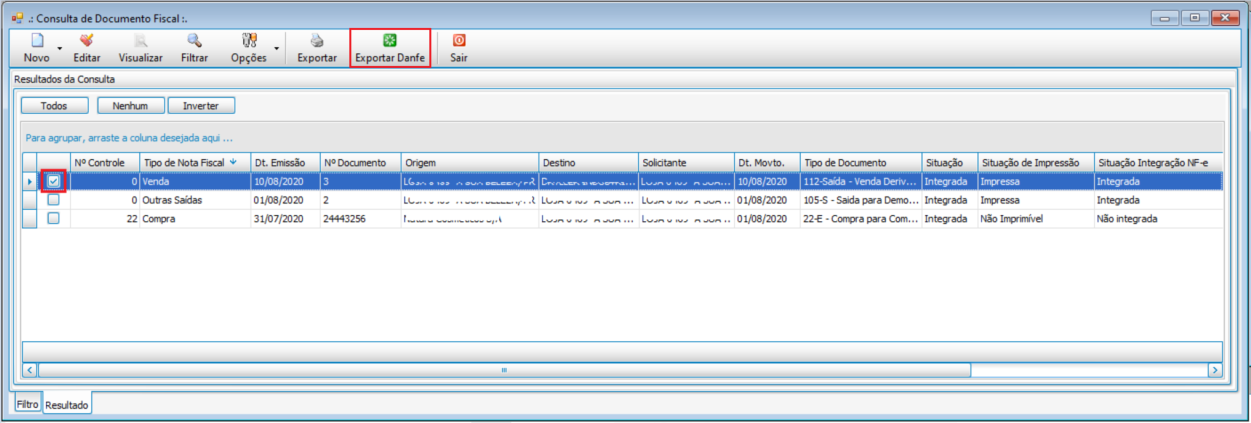Click emission date 31/07/2020
The width and height of the screenshot is (1251, 423).
pyautogui.click(x=285, y=218)
